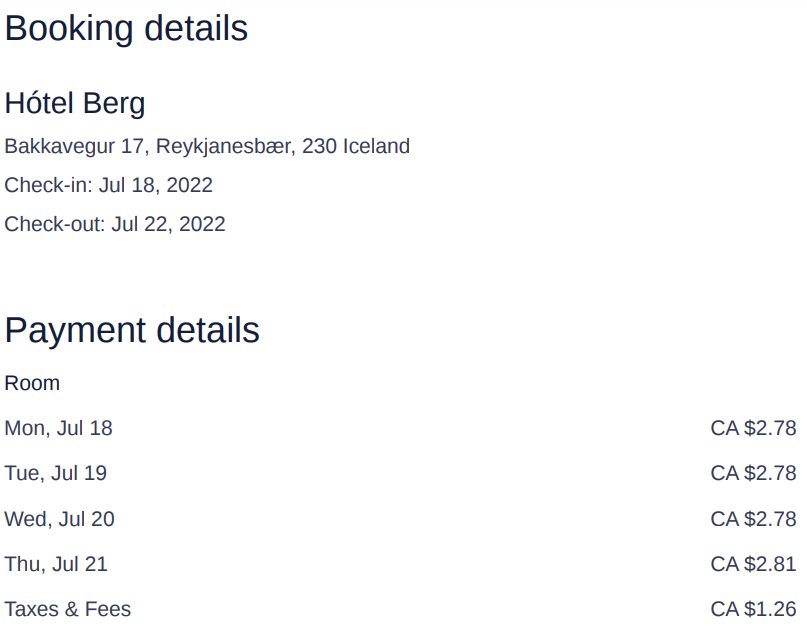Click the Hótel Berg hotel name
807x637 pixels.
click(x=75, y=103)
